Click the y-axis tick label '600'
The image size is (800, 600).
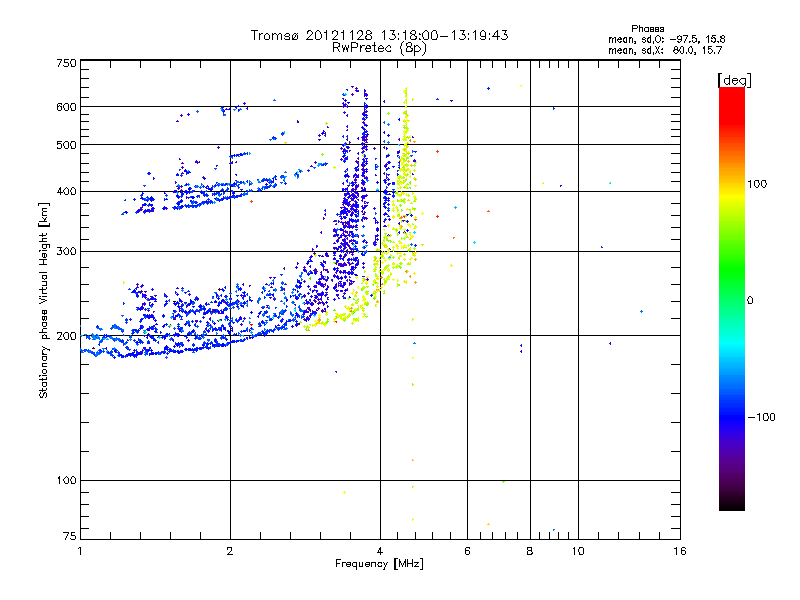point(66,107)
